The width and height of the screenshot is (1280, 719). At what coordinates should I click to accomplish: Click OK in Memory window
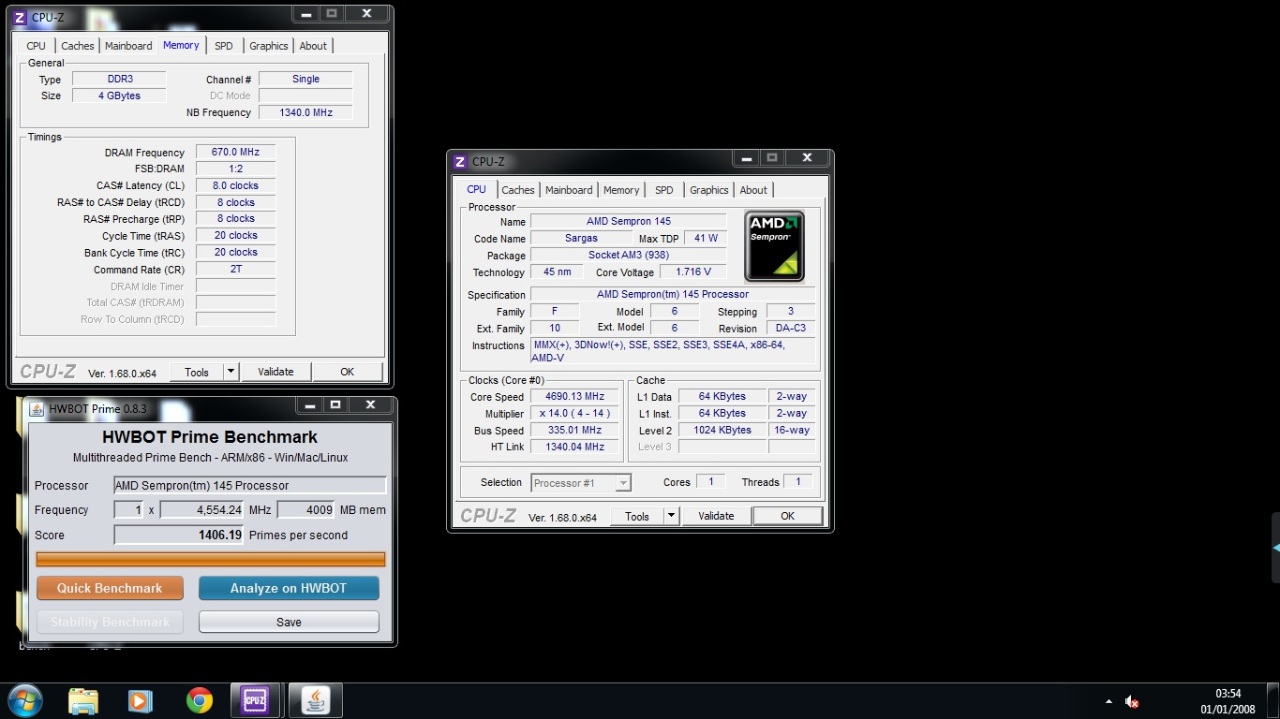pos(347,372)
